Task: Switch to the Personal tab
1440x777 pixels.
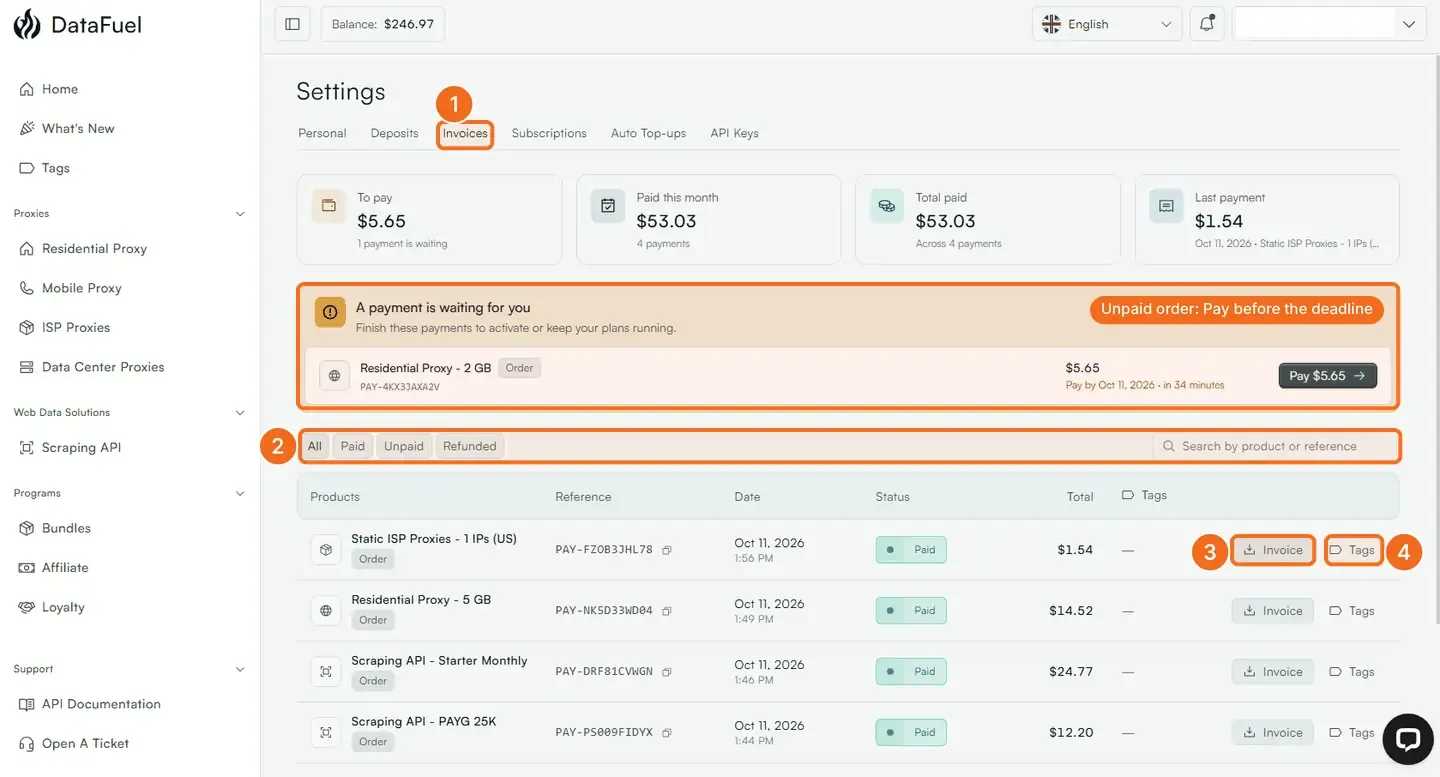Action: coord(322,133)
